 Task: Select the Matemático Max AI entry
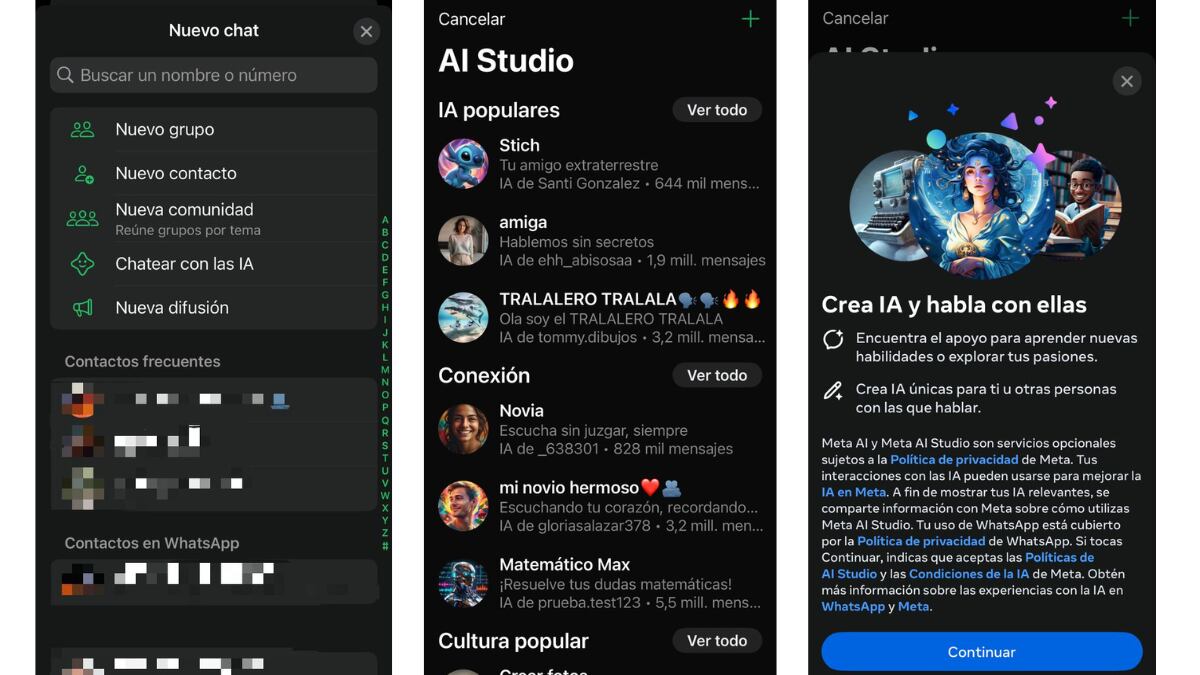click(600, 583)
